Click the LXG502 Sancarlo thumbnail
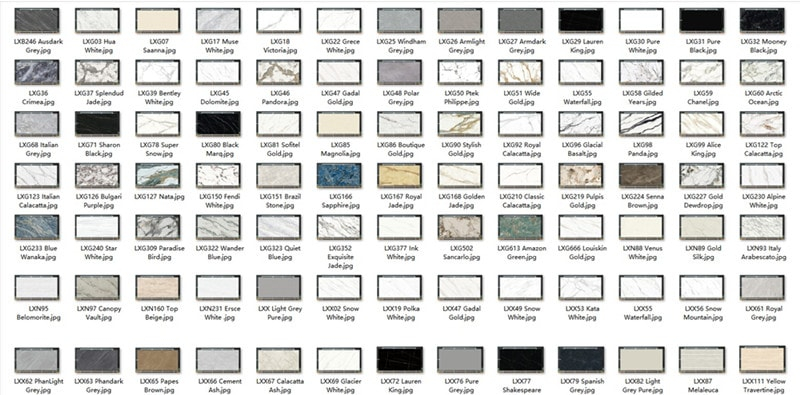Screen dimensions: 800x395 [460, 227]
